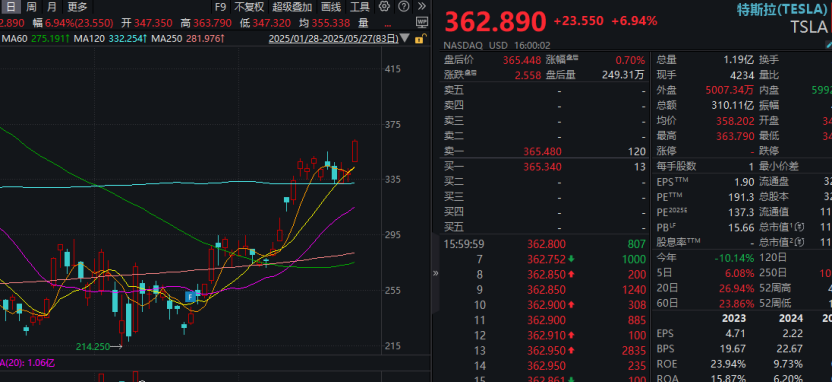Click the 375 price axis label
Viewport: 832px width, 382px height.
click(x=393, y=125)
